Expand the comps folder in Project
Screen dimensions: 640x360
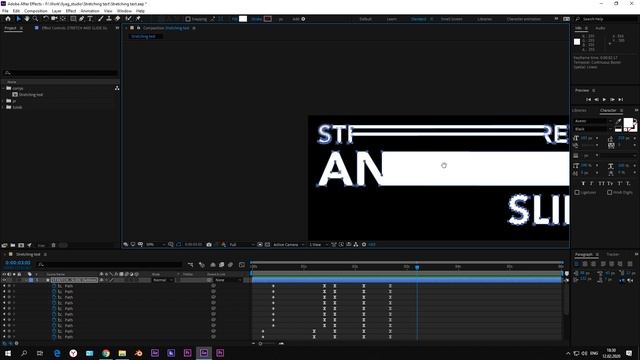[x=3, y=88]
